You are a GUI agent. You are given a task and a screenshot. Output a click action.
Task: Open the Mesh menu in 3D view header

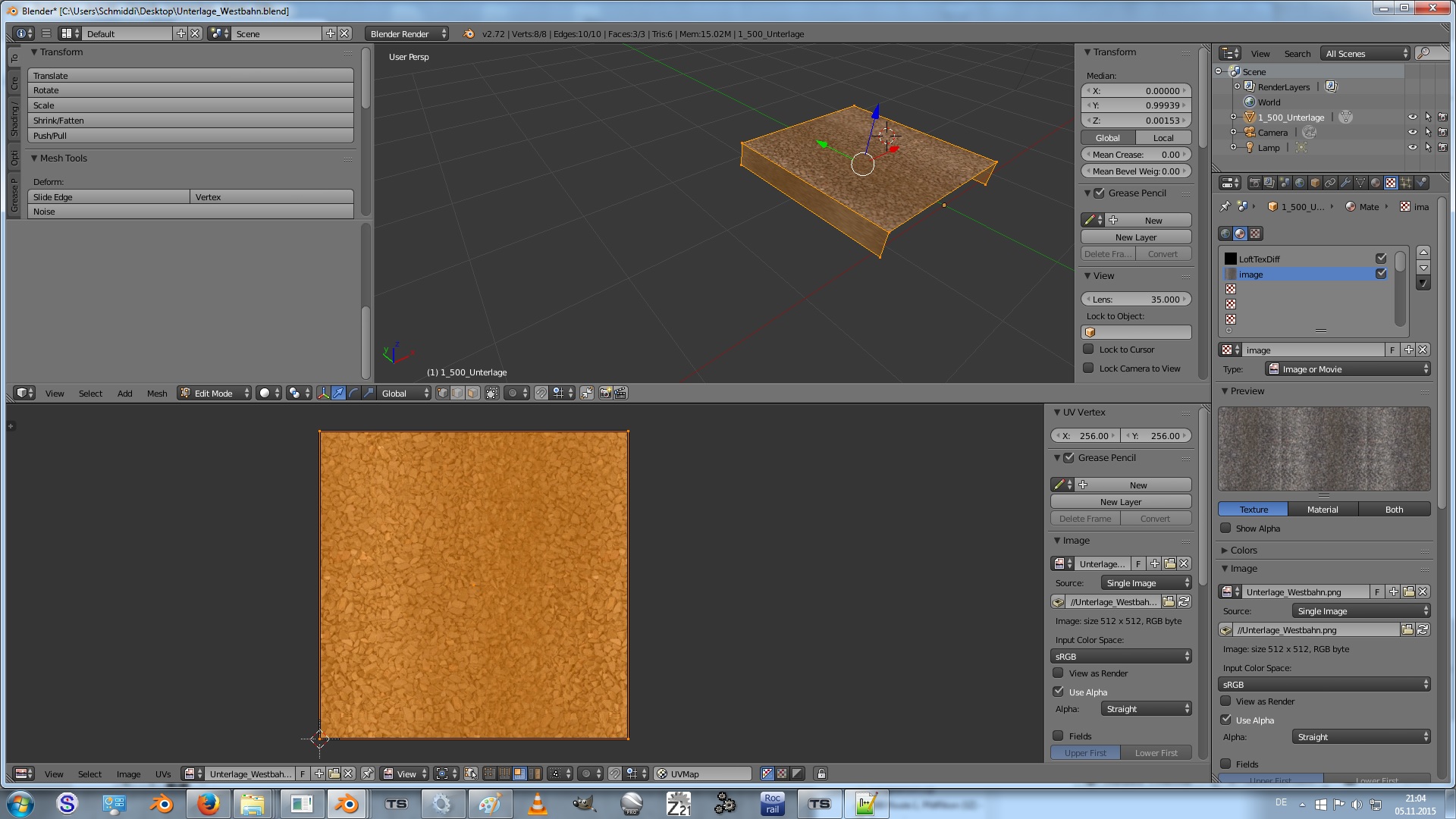[157, 393]
